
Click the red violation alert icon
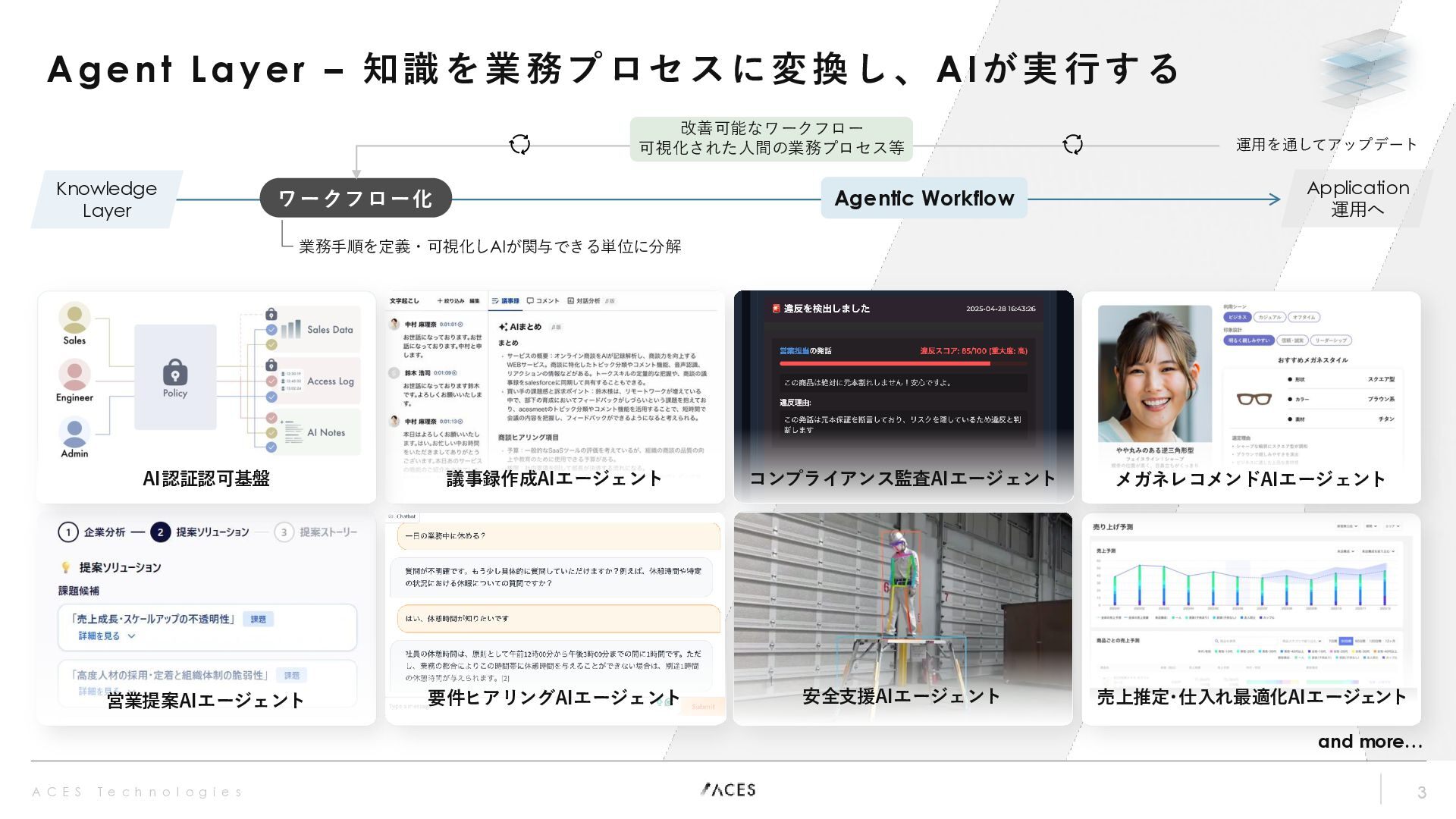coord(776,309)
